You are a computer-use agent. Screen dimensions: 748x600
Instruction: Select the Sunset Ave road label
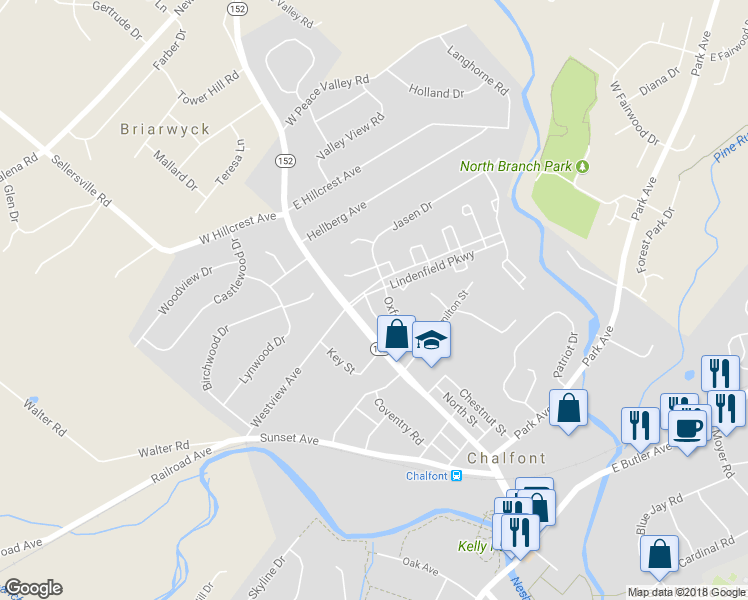(x=289, y=438)
